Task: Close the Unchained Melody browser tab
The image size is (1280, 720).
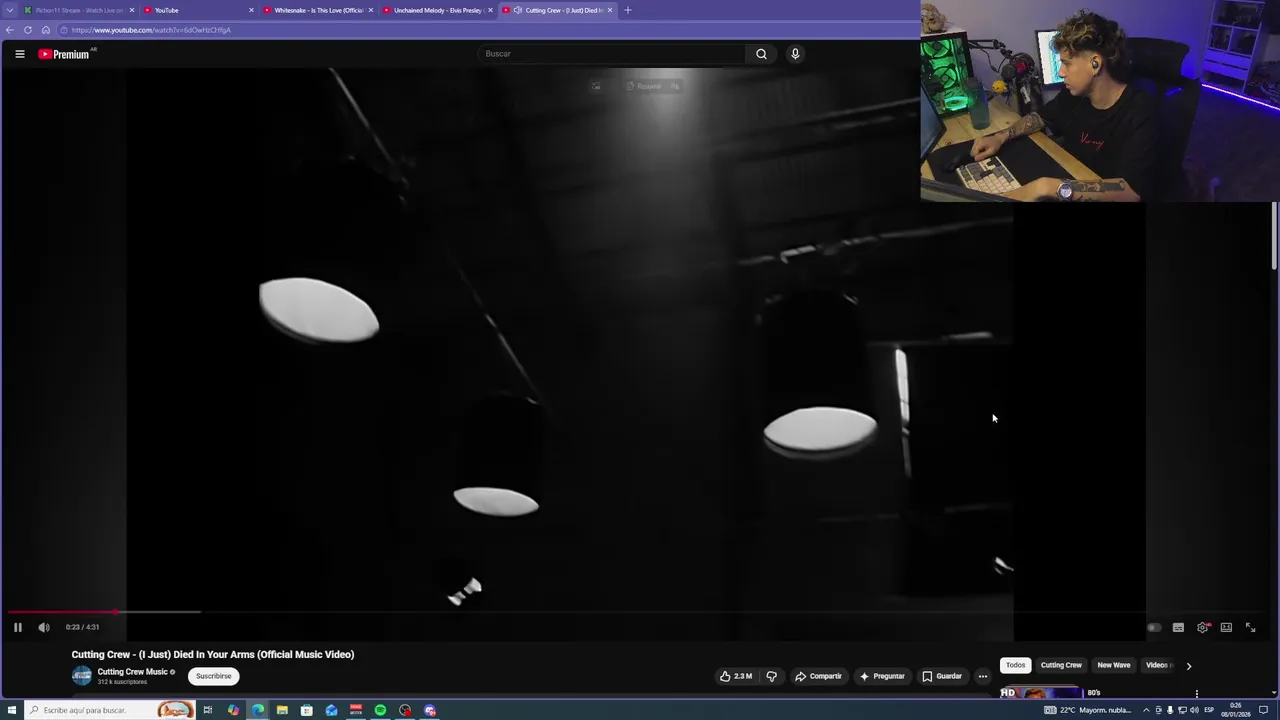Action: click(x=490, y=10)
